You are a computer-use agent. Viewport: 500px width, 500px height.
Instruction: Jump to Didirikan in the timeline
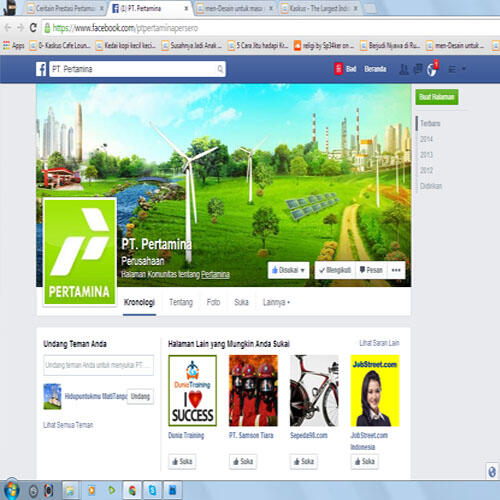pos(431,186)
